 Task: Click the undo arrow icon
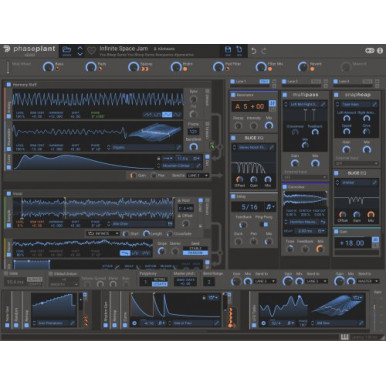254,51
